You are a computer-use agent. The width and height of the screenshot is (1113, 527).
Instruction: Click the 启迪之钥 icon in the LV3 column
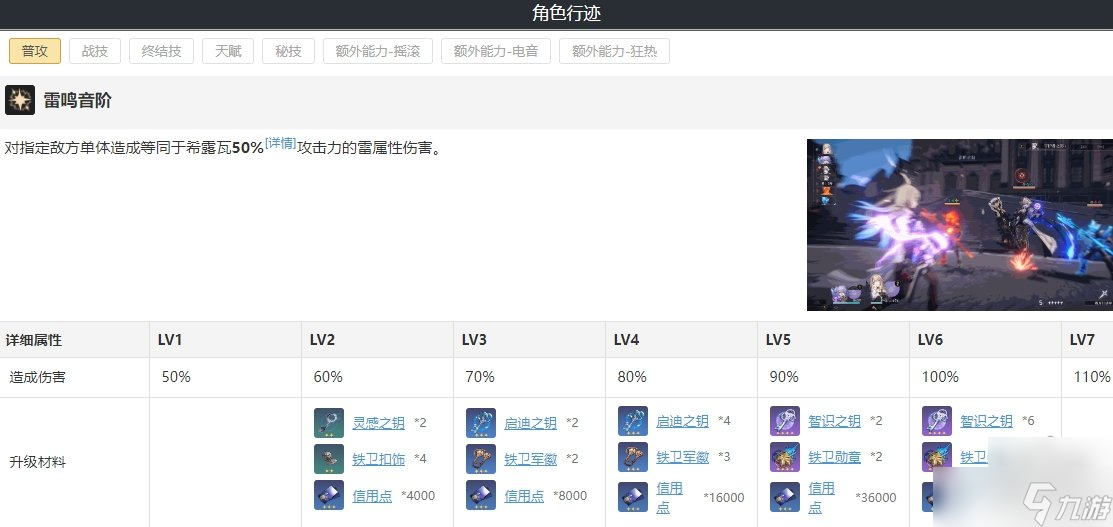click(x=481, y=423)
